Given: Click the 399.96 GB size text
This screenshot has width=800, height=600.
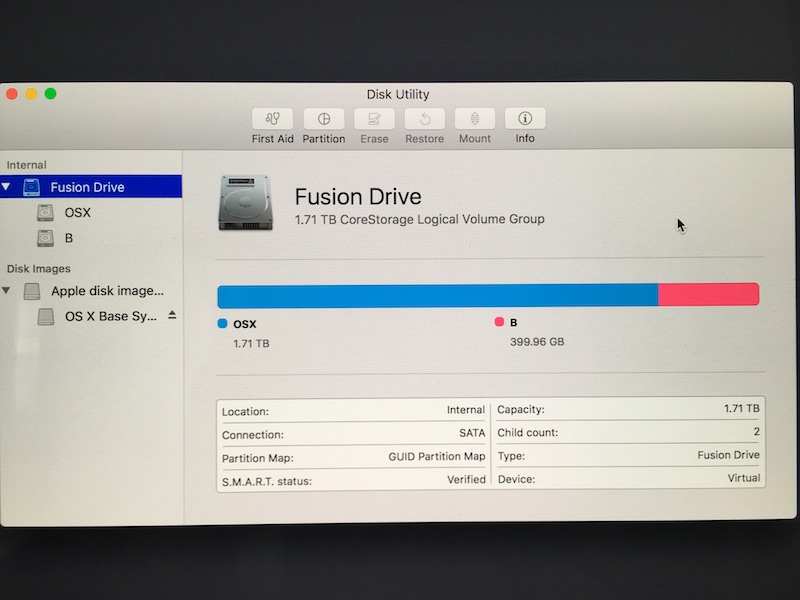Looking at the screenshot, I should 537,342.
